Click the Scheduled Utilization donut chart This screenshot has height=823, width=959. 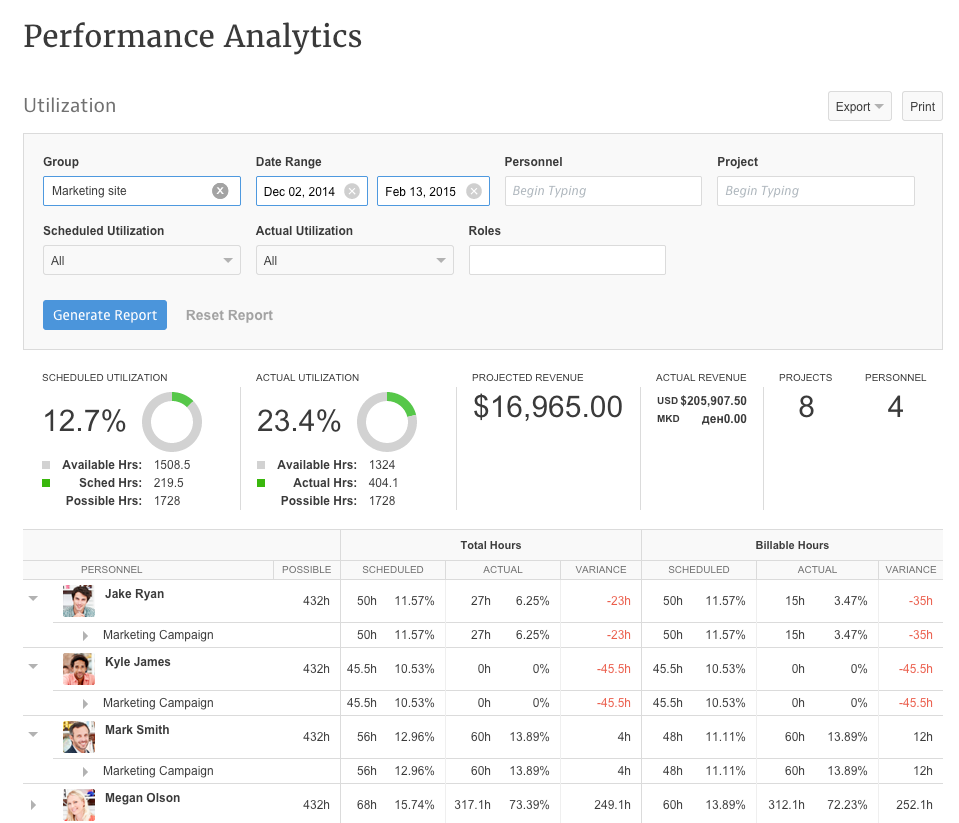(172, 422)
